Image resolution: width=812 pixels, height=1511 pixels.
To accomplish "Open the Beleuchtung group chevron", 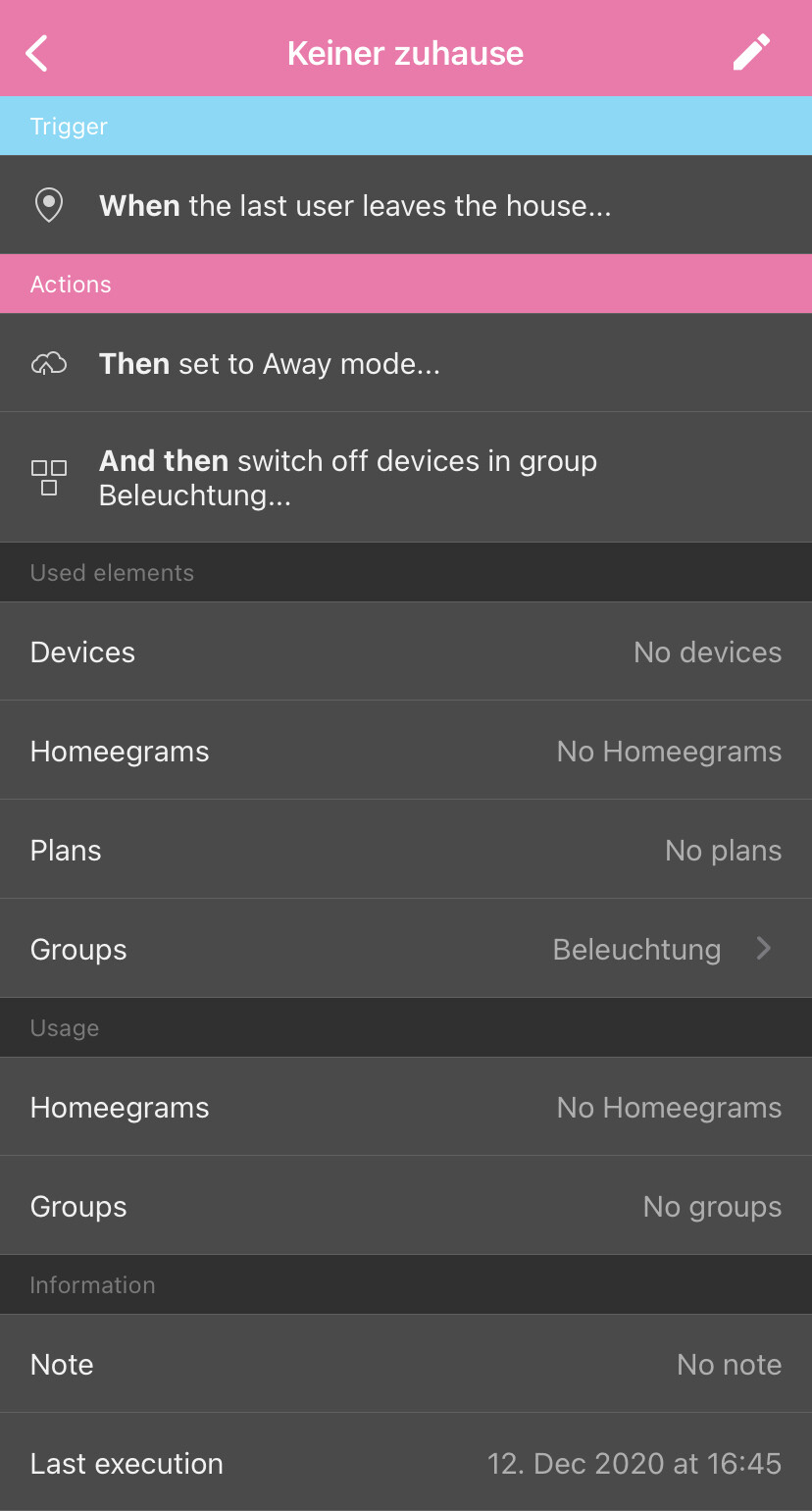I will pyautogui.click(x=764, y=949).
